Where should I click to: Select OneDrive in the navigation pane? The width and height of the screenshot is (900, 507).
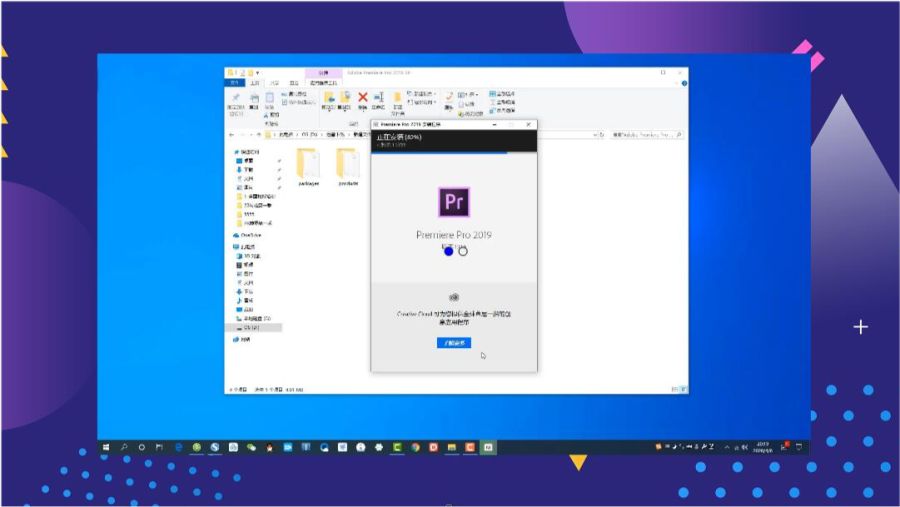pos(250,234)
